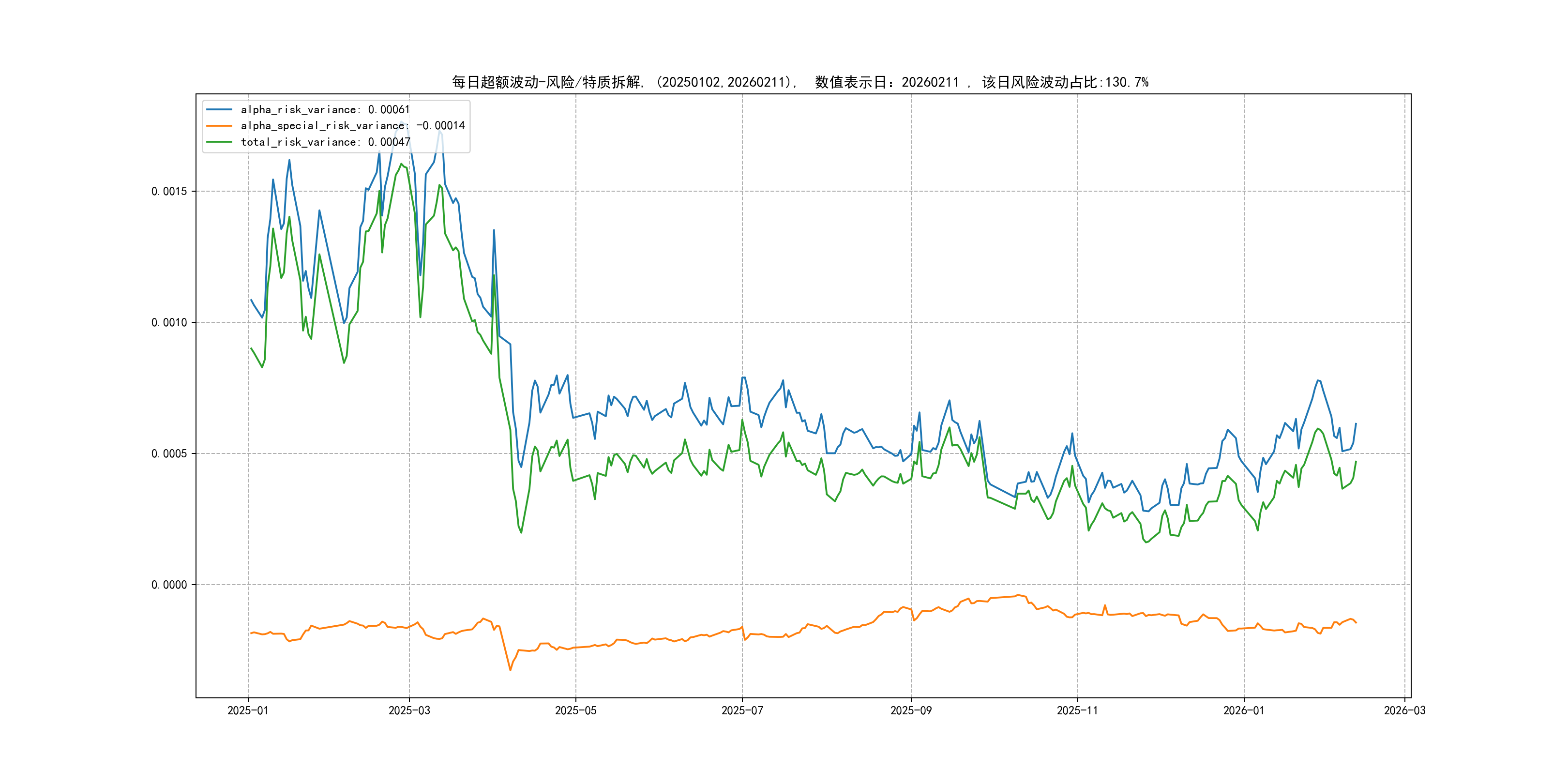Click the blue alpha_risk_variance legend line sample
This screenshot has height=784, width=1568.
[219, 109]
